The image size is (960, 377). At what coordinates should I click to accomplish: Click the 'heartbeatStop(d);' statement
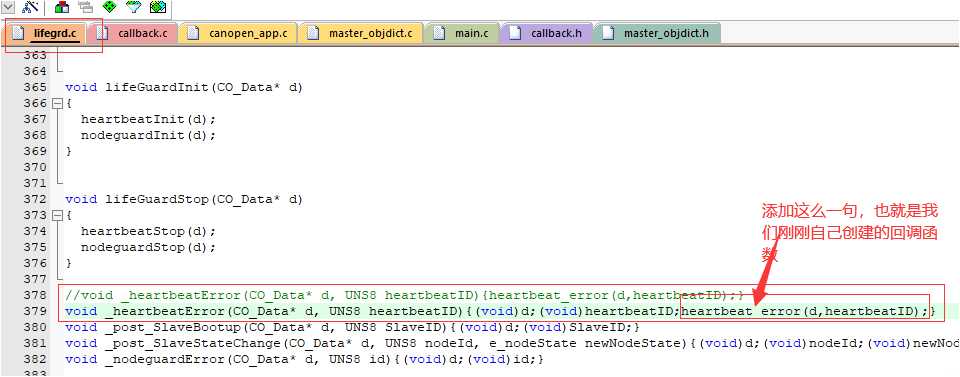click(148, 231)
